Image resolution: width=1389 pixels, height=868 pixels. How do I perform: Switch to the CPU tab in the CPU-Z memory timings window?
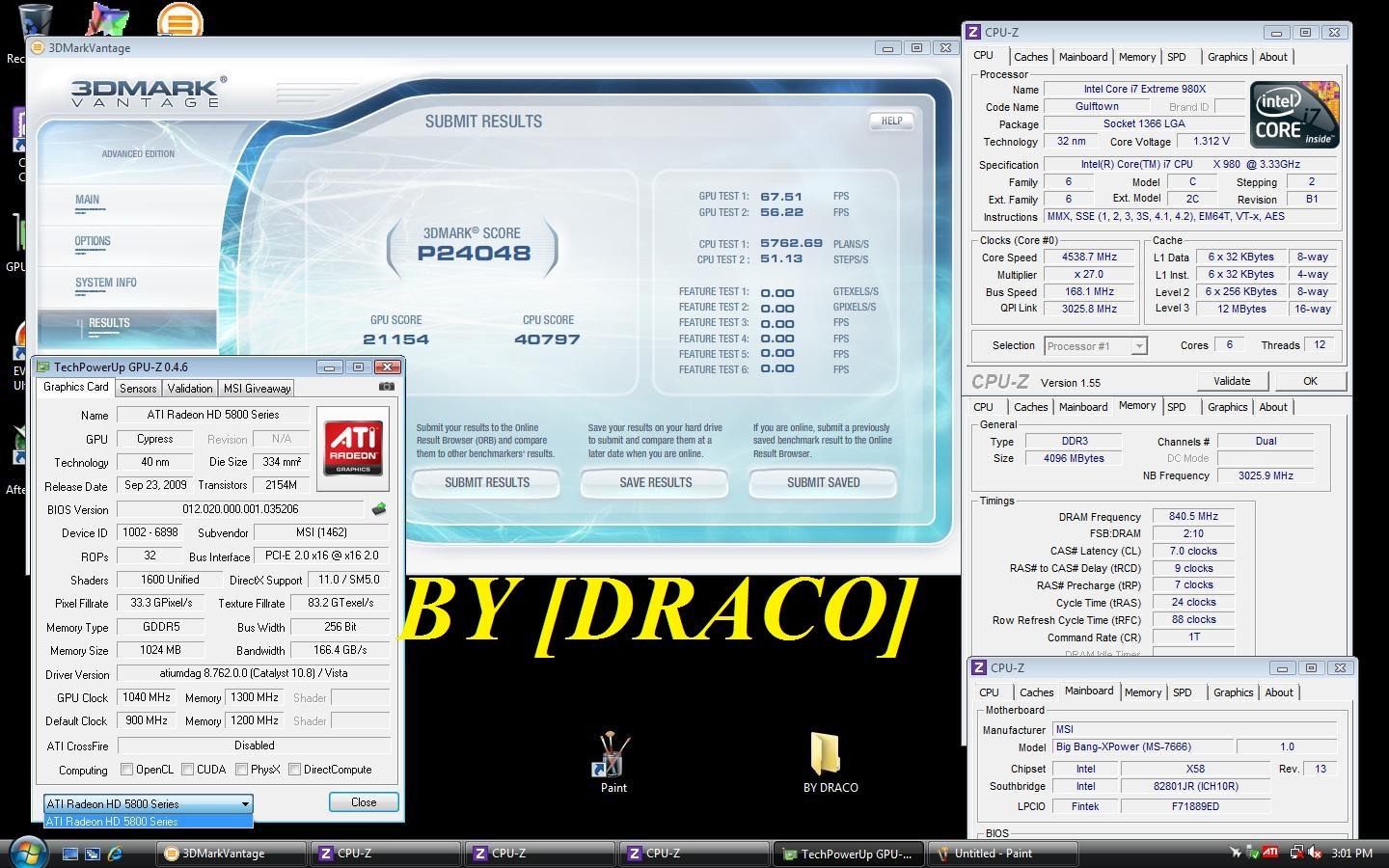(x=984, y=407)
